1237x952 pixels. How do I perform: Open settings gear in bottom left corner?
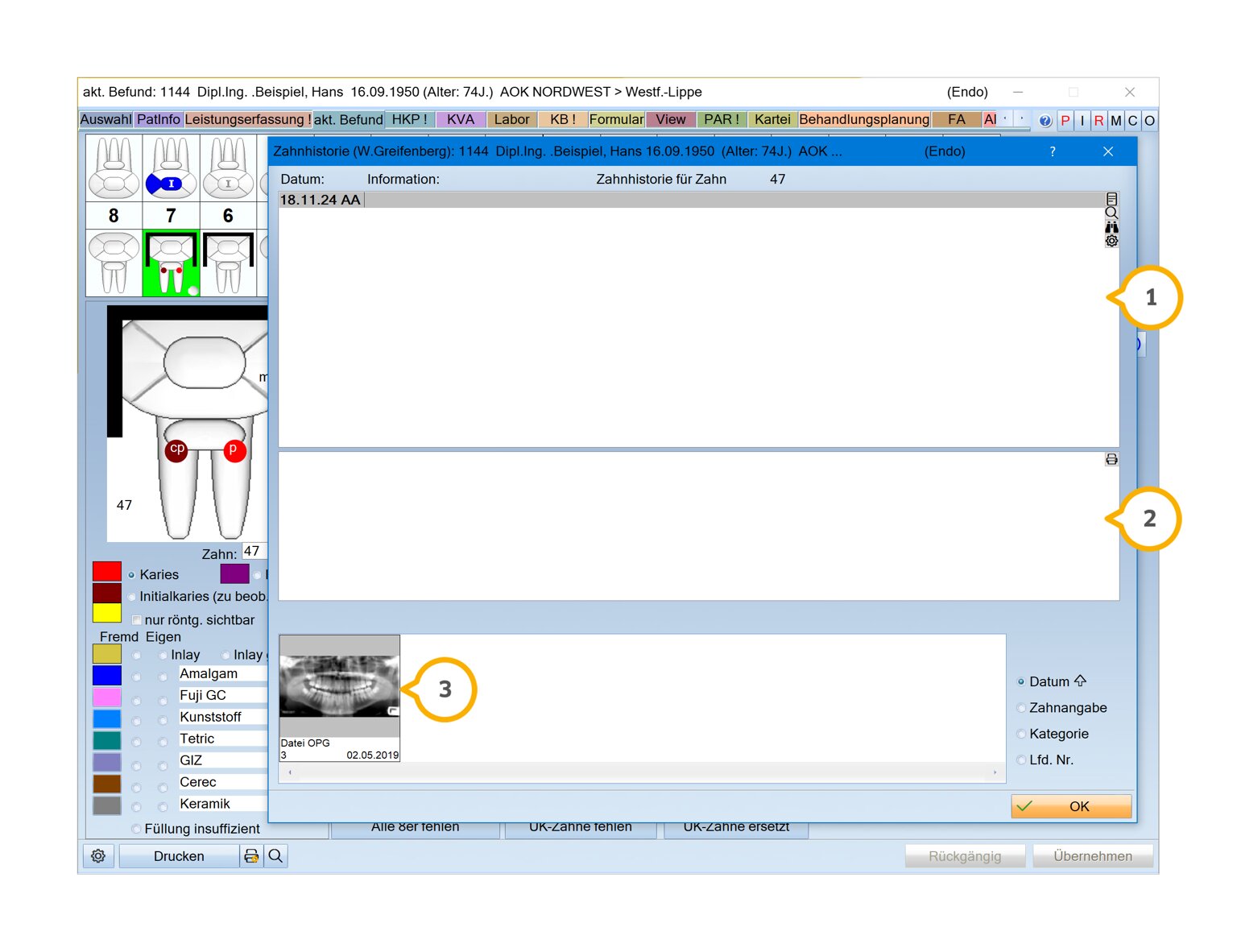[98, 856]
